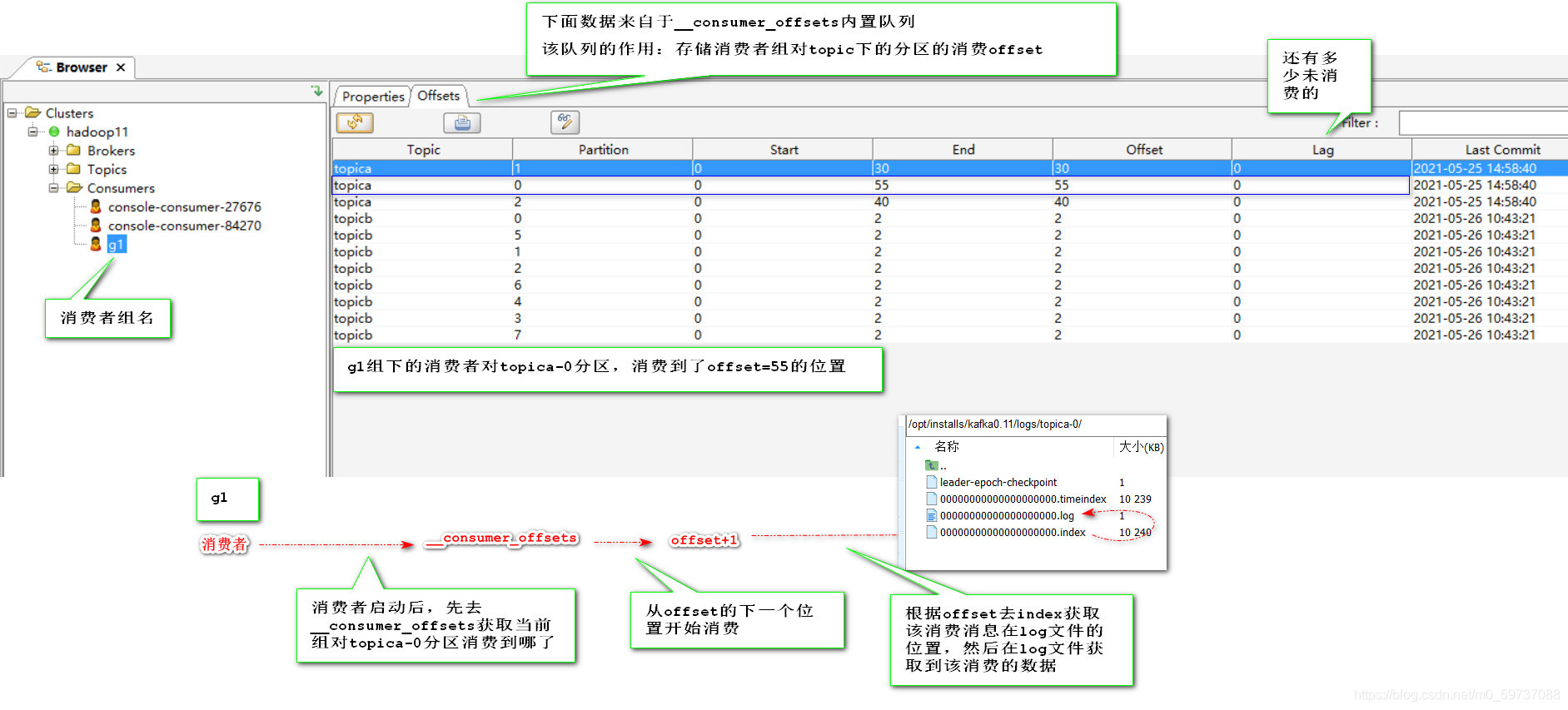This screenshot has height=710, width=1568.
Task: Activate the Browser tab
Action: point(81,67)
